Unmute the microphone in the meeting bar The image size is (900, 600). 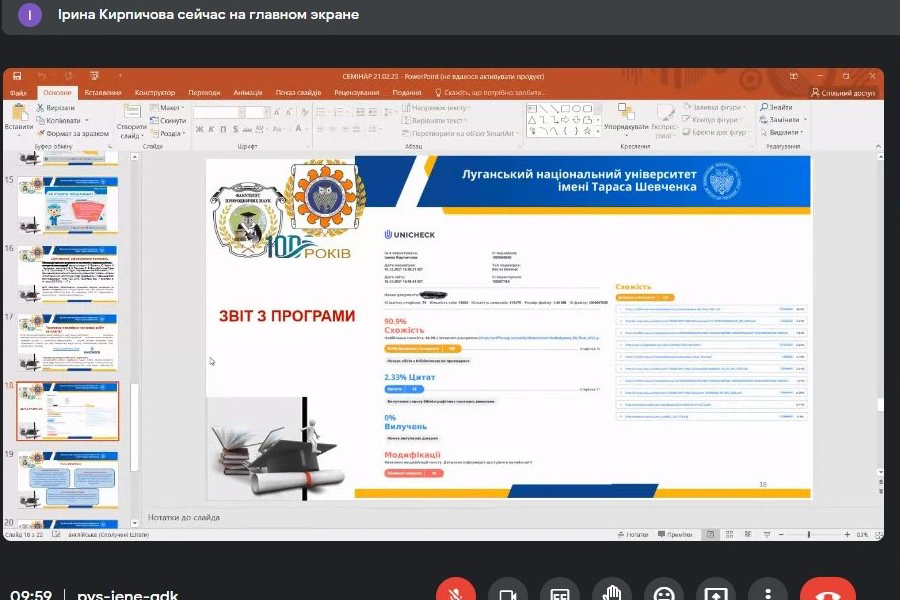456,591
